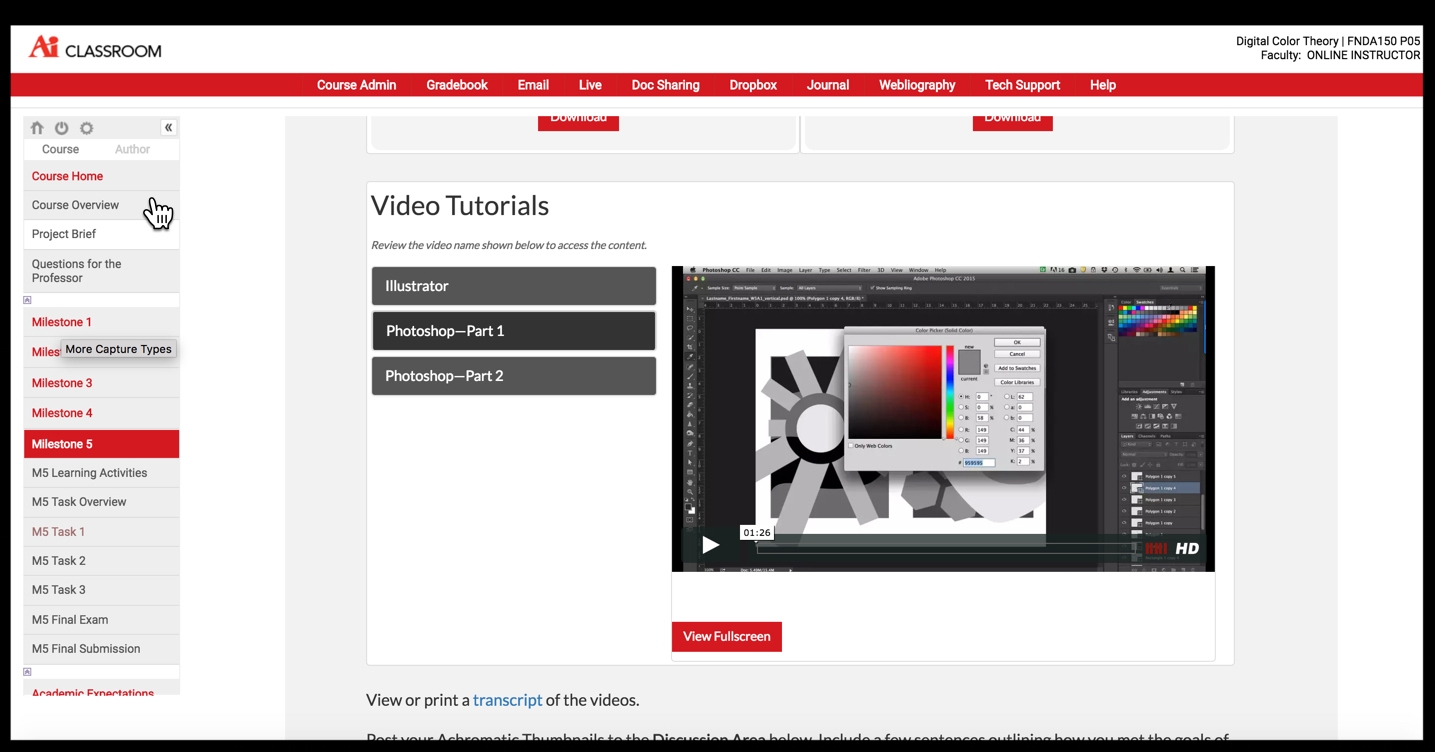Select Milestone 5 in sidebar
This screenshot has width=1435, height=752.
point(101,444)
